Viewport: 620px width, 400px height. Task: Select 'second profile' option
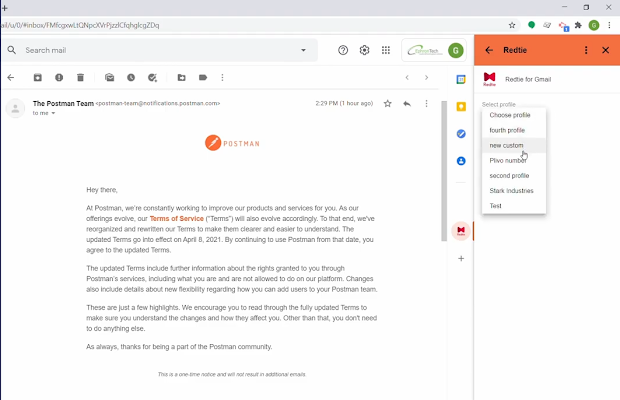click(x=514, y=175)
